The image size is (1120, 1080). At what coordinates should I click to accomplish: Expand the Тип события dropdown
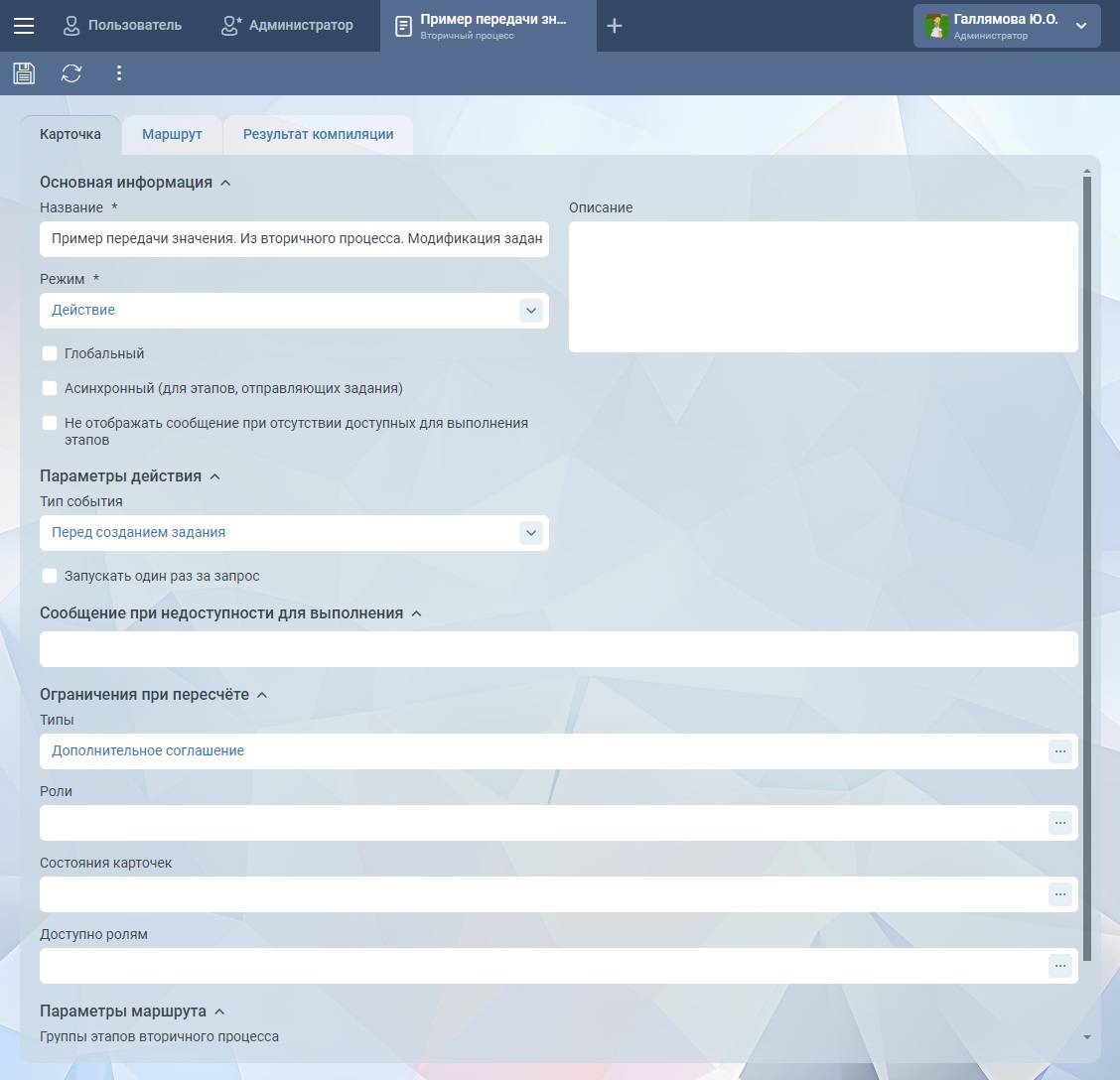[531, 533]
